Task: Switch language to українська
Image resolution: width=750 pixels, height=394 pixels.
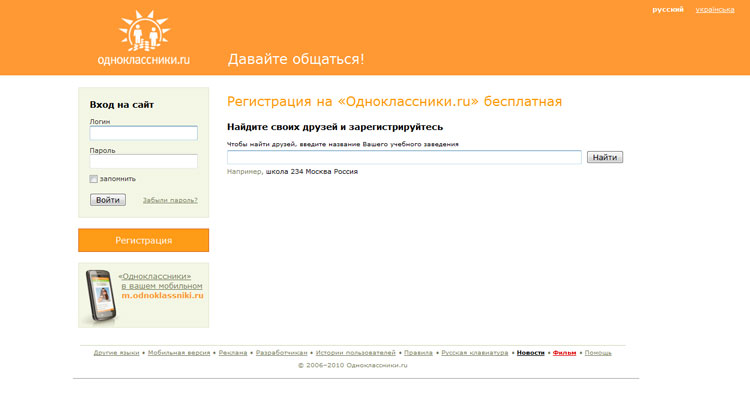Action: pyautogui.click(x=715, y=10)
